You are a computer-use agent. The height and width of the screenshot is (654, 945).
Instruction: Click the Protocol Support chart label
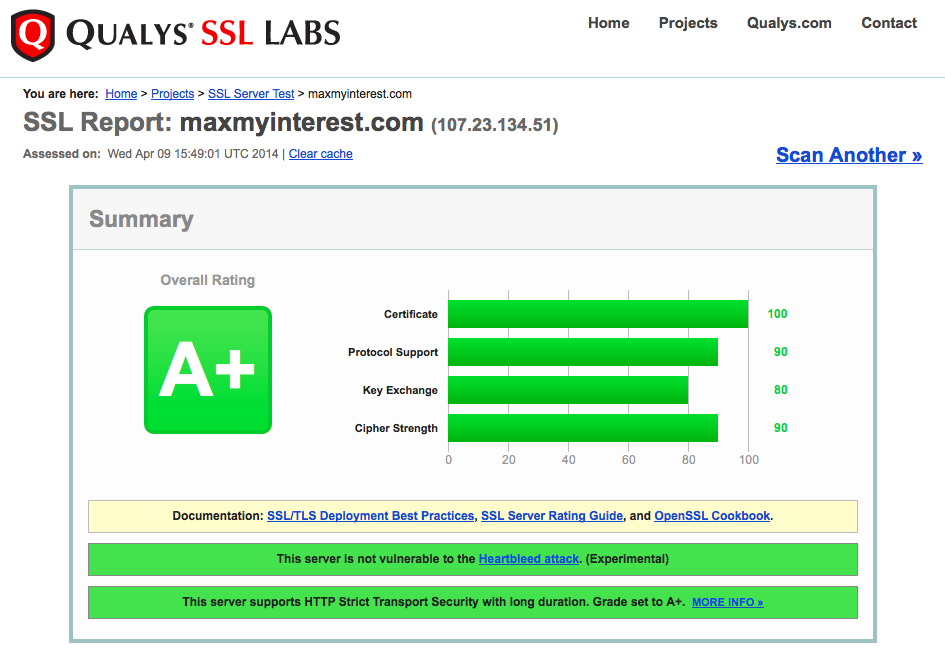click(x=393, y=352)
